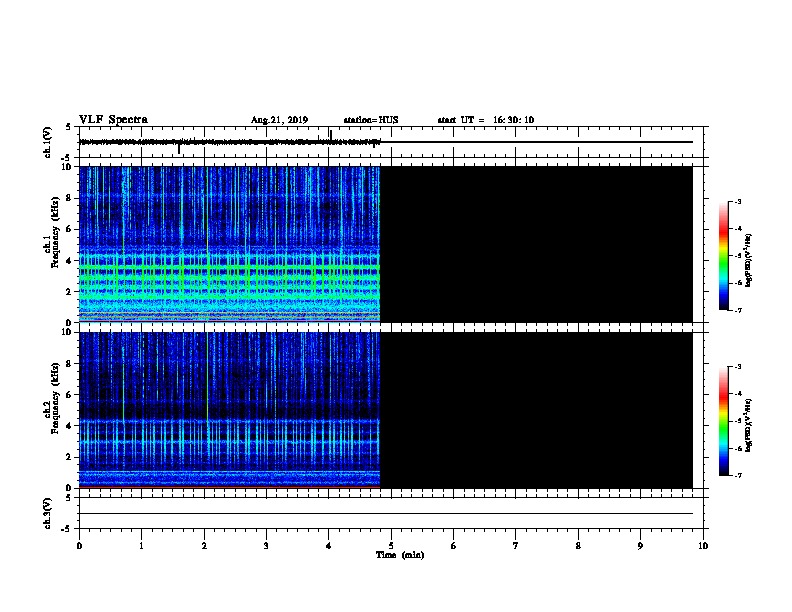Screen dimensions: 792x612
Task: Click the ch.2 Frequency (kHz) axis label
Action: [51, 398]
